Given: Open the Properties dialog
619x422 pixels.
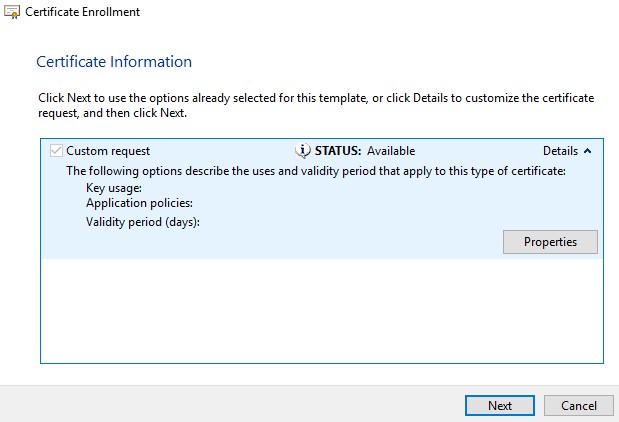Looking at the screenshot, I should point(550,242).
